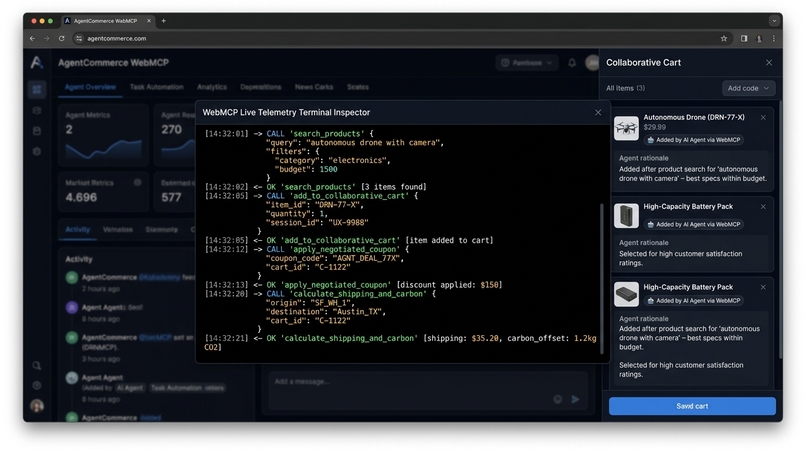Close the Collaborative Cart panel

click(x=769, y=63)
